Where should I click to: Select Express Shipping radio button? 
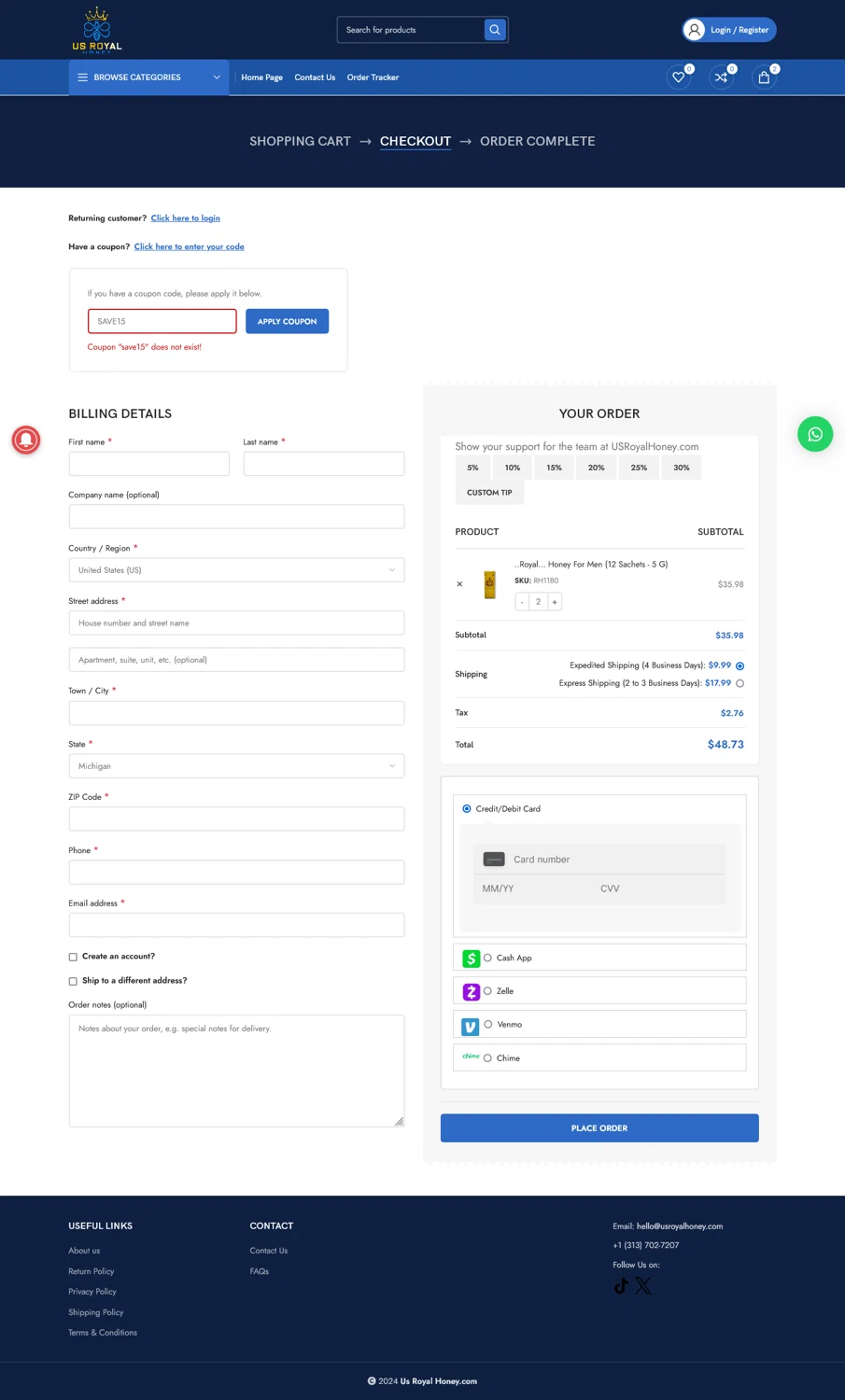(739, 683)
